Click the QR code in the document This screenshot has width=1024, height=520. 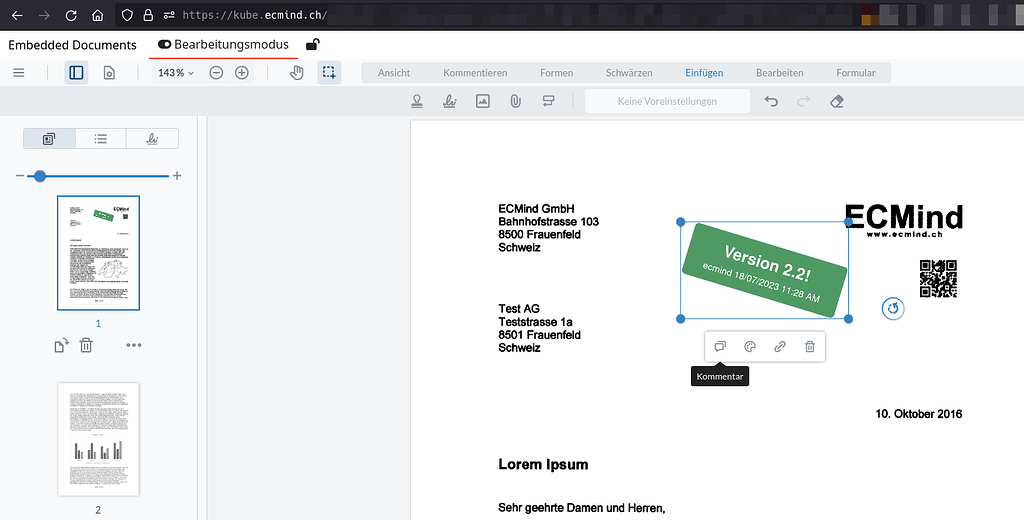(938, 279)
